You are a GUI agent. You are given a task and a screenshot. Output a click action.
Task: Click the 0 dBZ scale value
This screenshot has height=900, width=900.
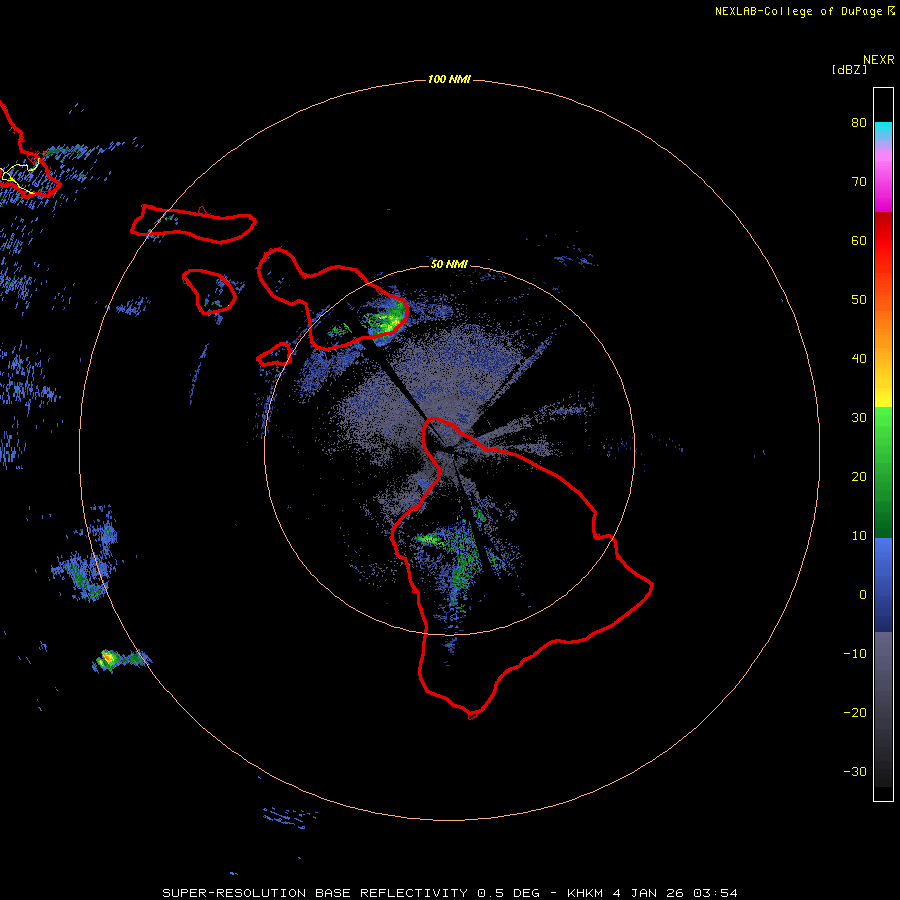pyautogui.click(x=863, y=595)
